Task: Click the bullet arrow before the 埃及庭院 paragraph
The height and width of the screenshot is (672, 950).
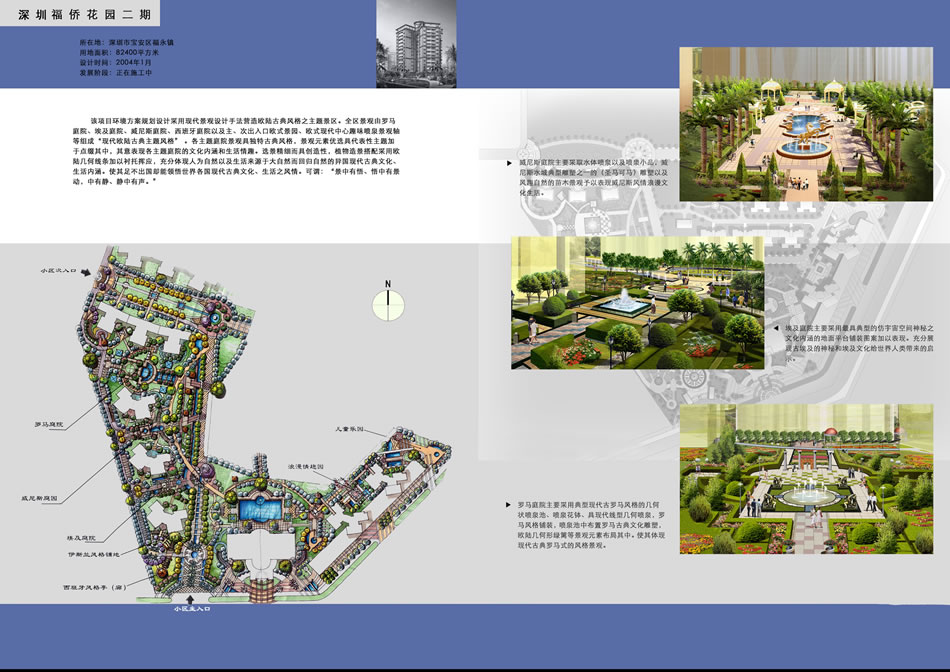Action: click(776, 328)
